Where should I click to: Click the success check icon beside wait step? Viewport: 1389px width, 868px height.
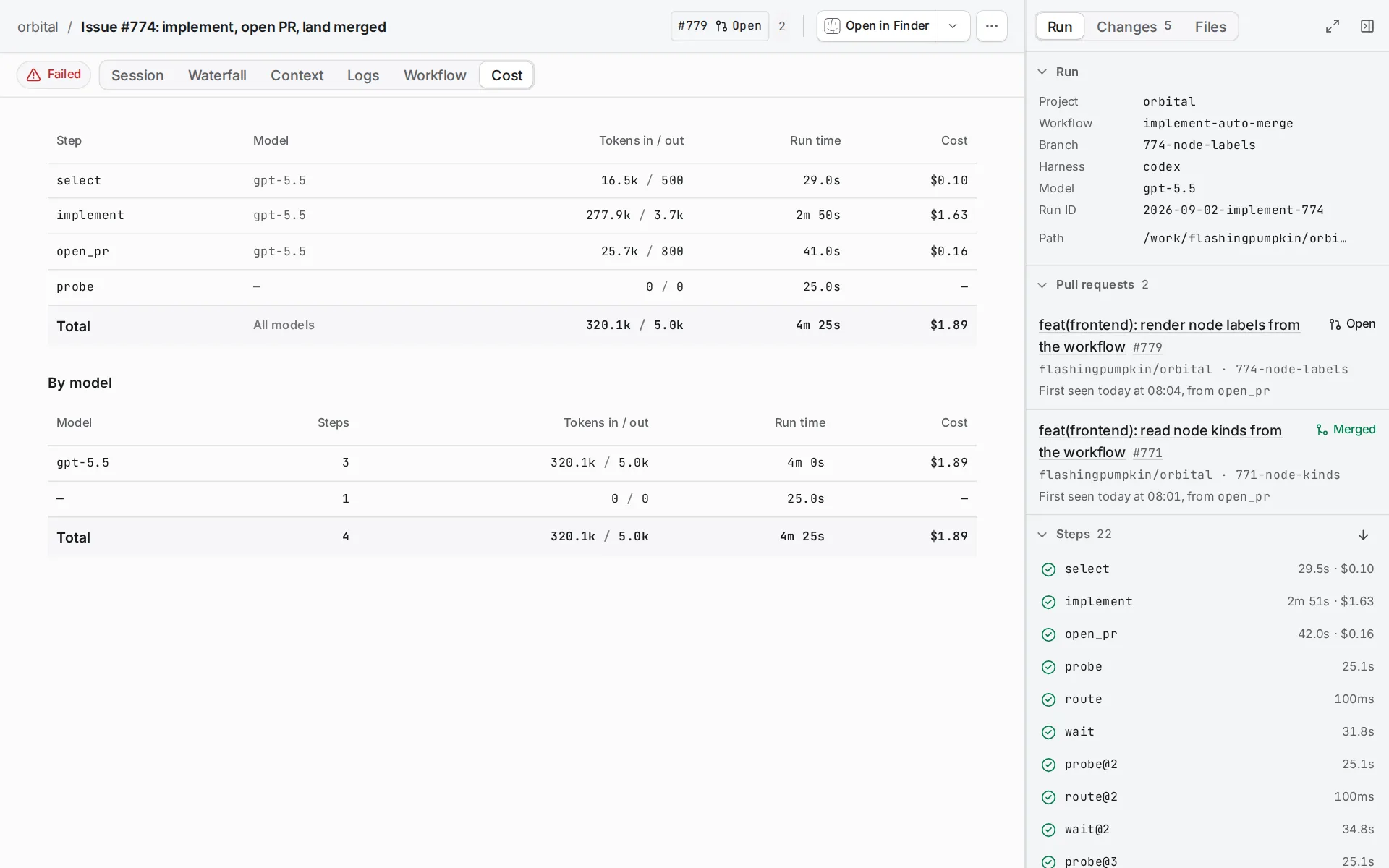(x=1048, y=733)
